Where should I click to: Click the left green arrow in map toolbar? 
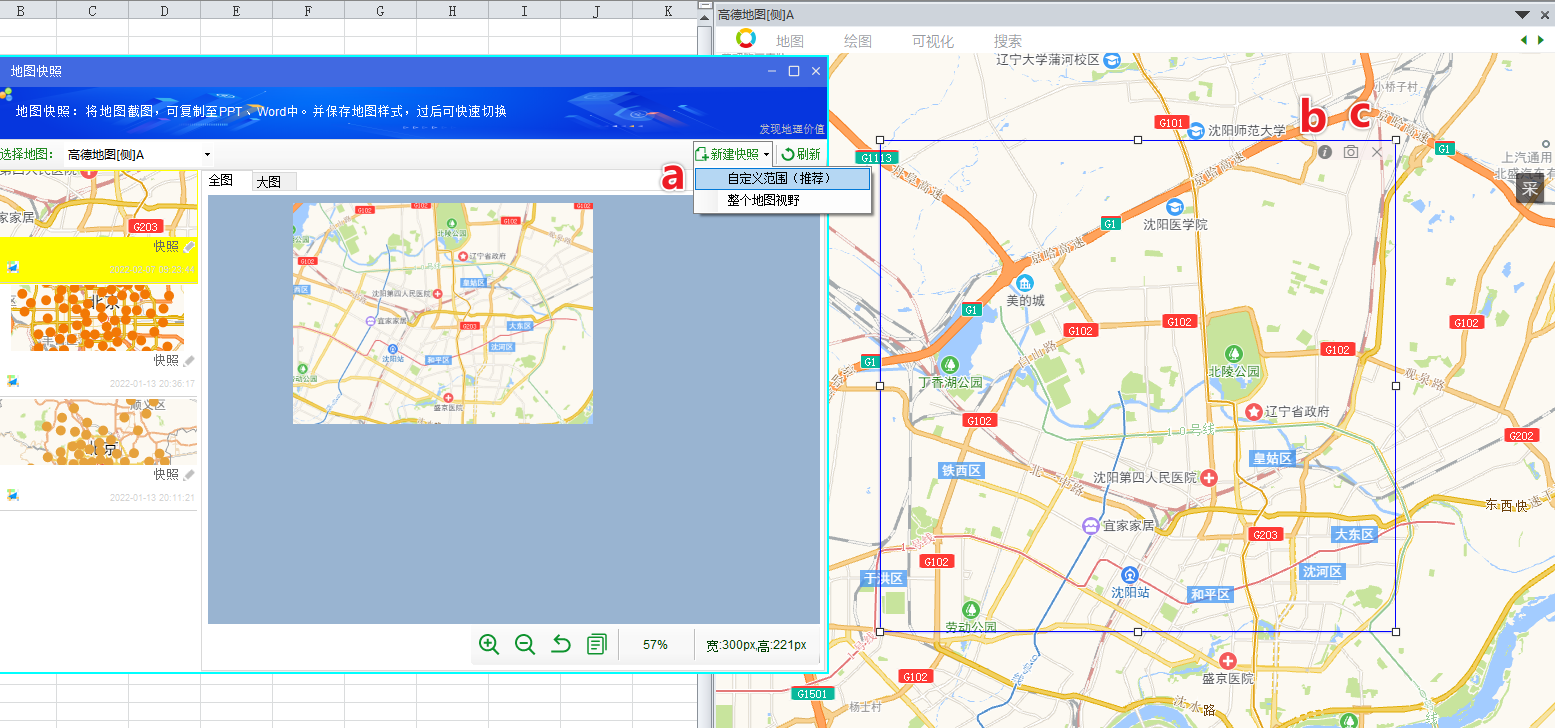(1524, 40)
